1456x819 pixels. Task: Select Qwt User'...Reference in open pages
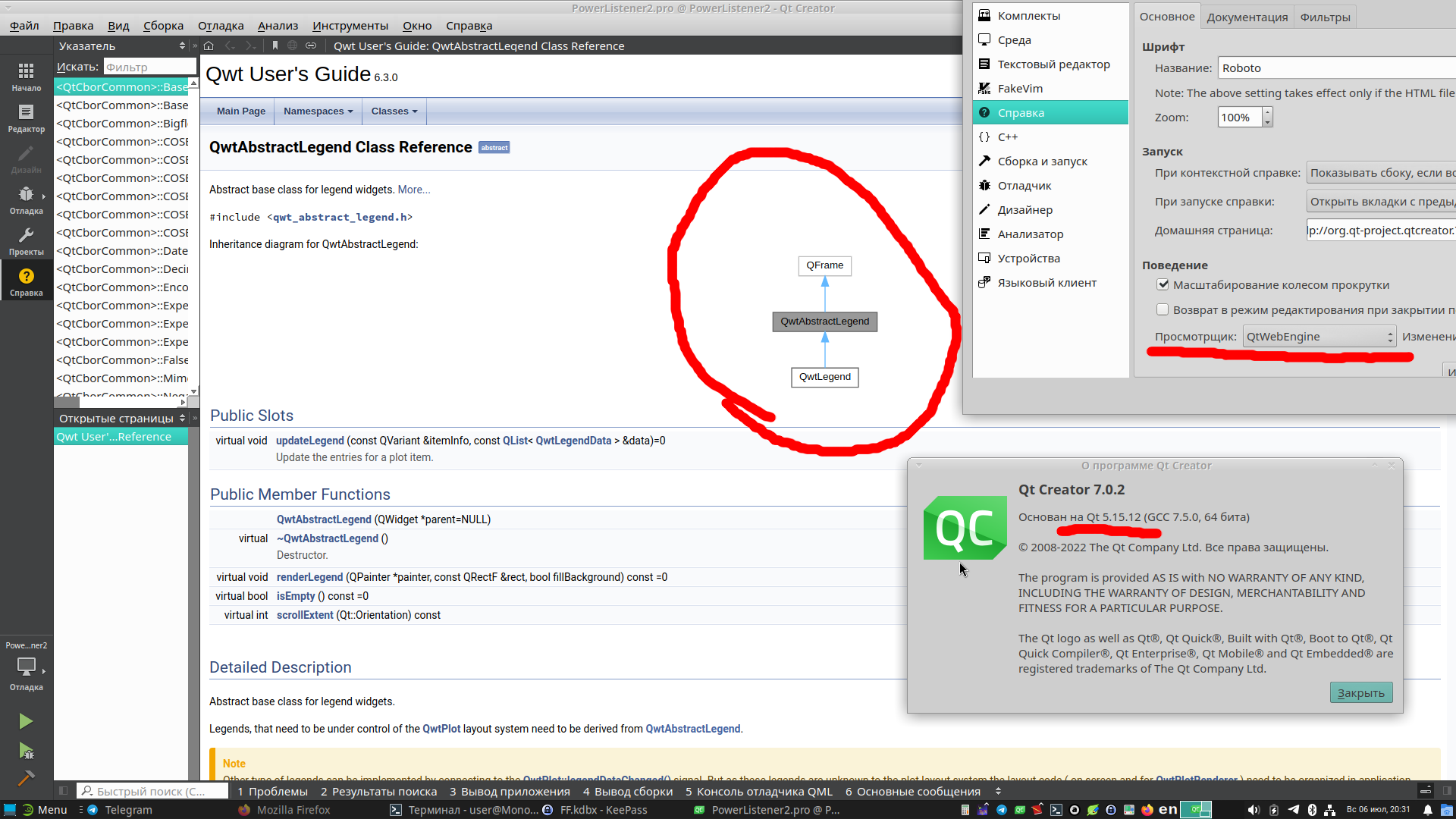pyautogui.click(x=121, y=436)
